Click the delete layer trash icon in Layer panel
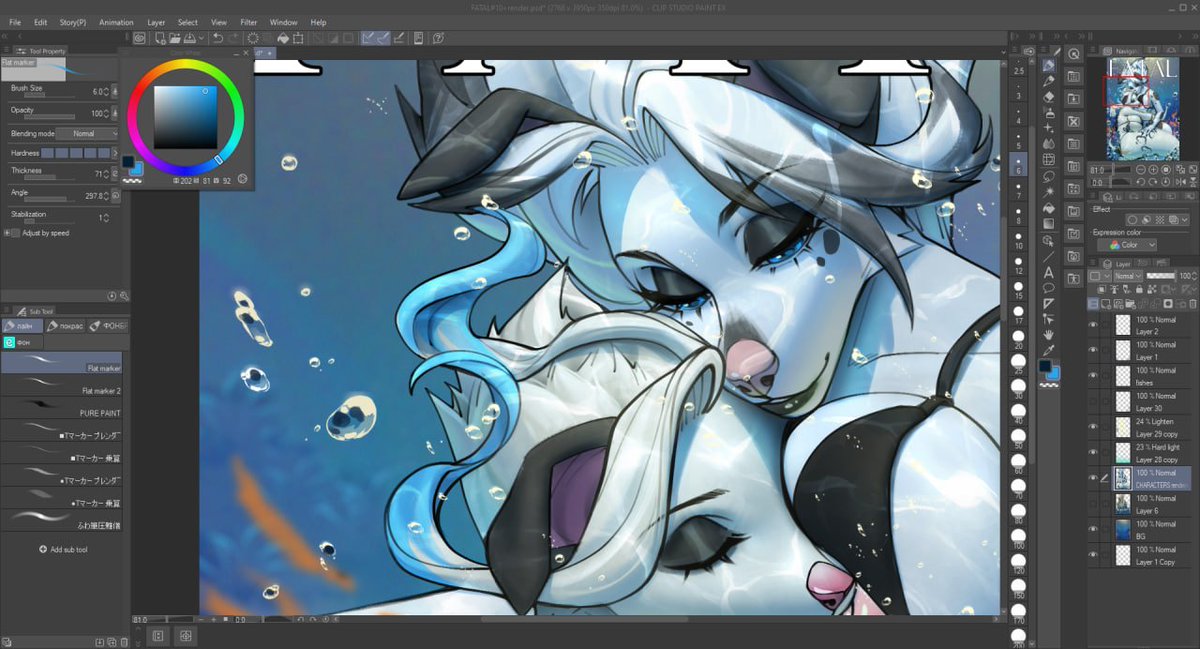The width and height of the screenshot is (1200, 649). click(1192, 303)
